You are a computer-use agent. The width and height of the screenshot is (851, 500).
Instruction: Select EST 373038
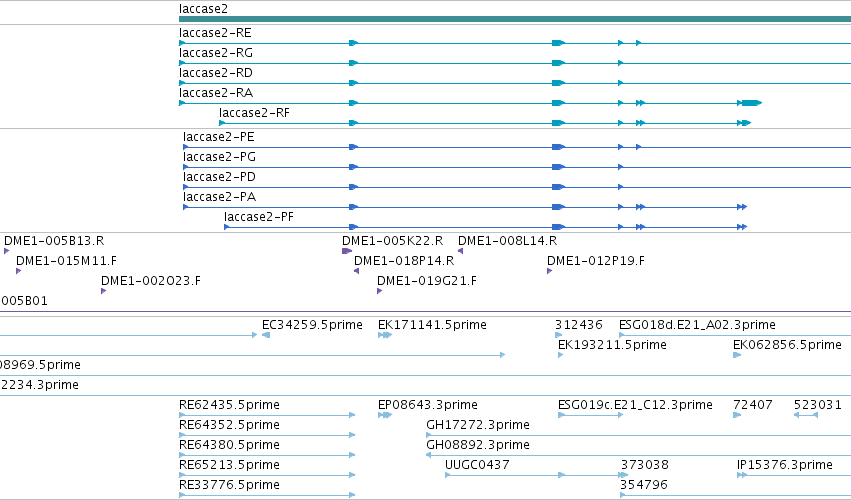click(645, 465)
